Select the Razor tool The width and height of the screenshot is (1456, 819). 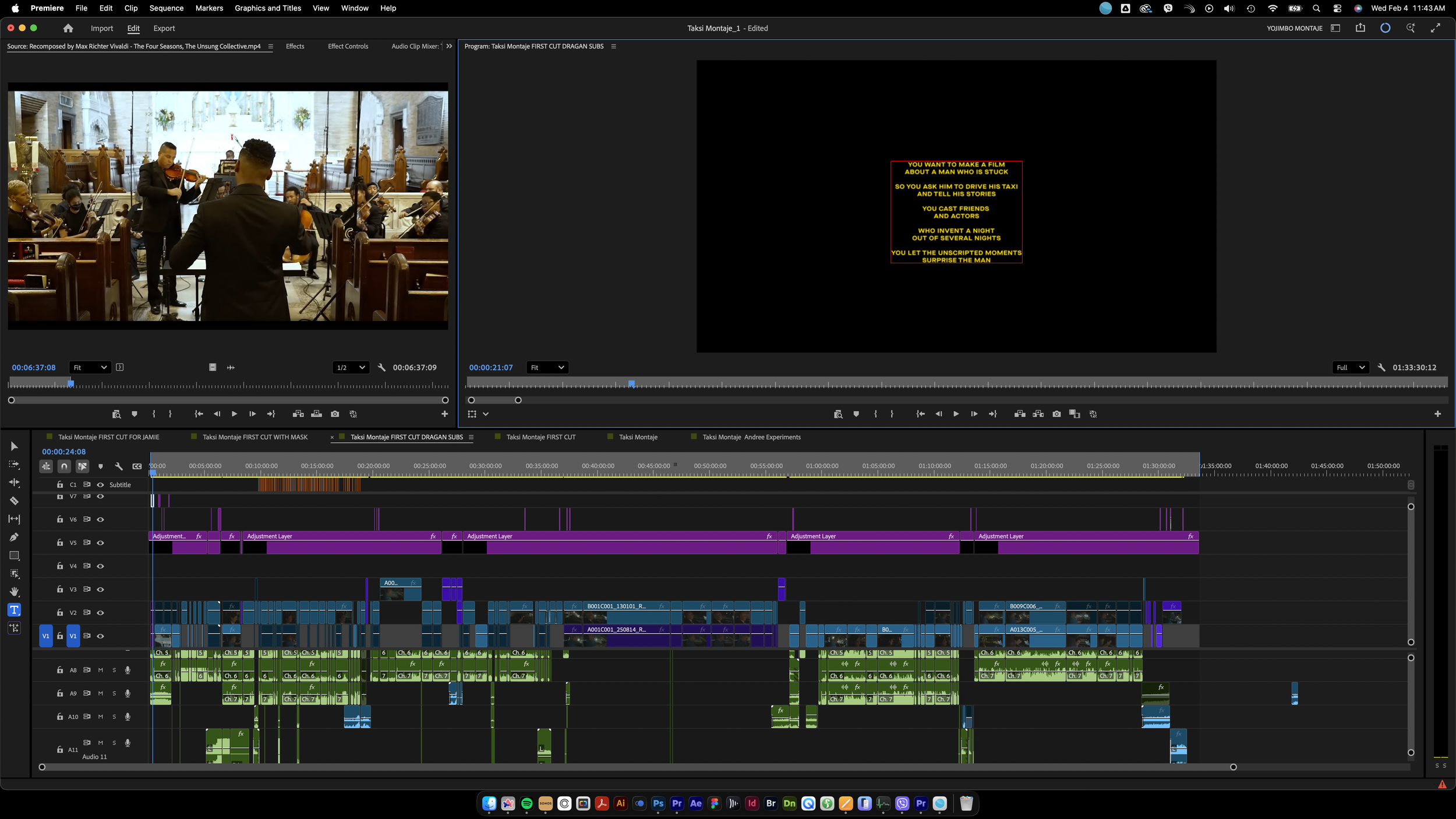14,501
